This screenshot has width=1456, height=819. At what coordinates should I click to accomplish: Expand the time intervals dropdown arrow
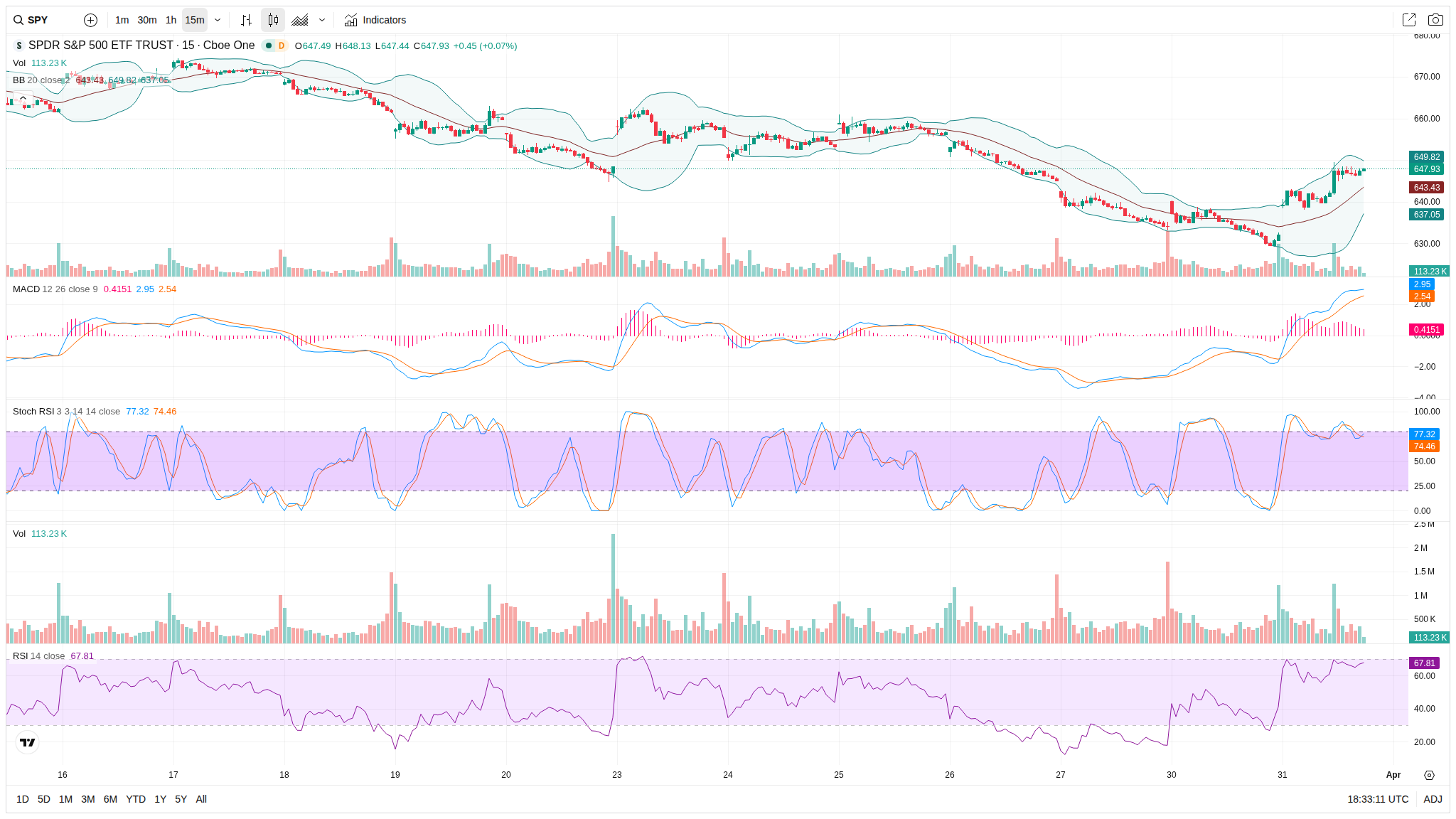pos(218,20)
